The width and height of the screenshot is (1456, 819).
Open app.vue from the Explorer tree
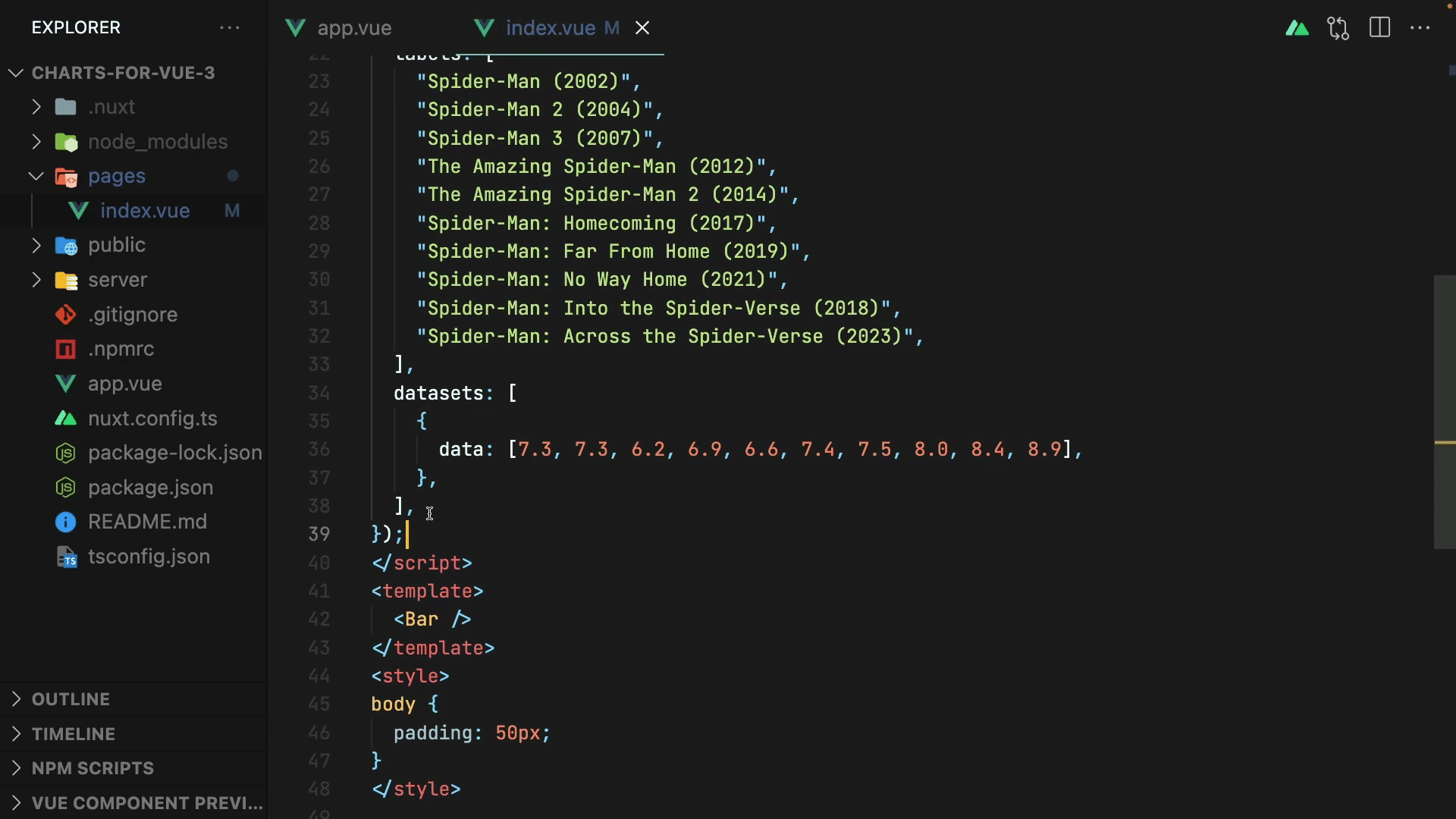coord(125,384)
